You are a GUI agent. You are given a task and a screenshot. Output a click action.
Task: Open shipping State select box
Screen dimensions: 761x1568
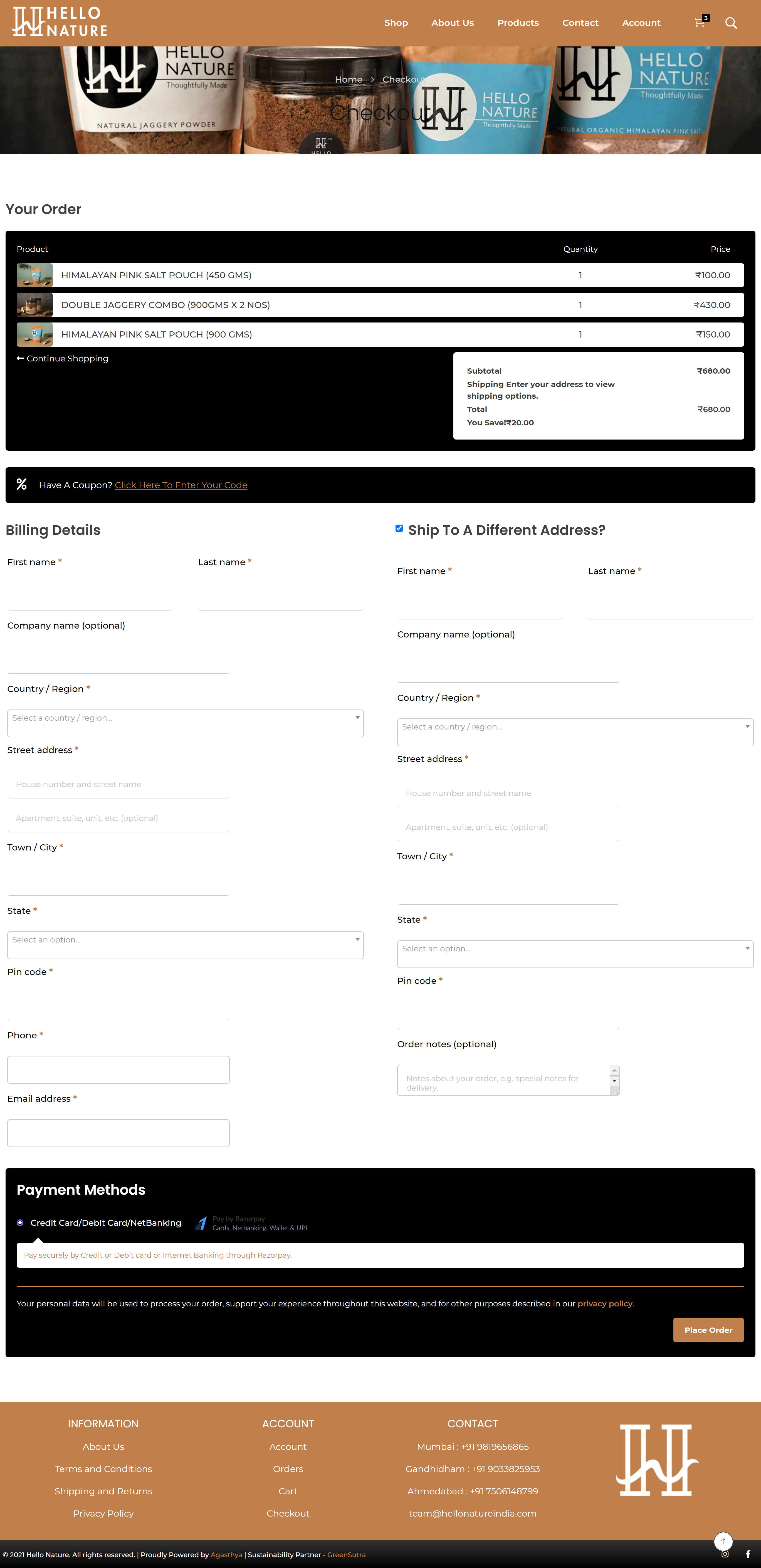pos(575,953)
